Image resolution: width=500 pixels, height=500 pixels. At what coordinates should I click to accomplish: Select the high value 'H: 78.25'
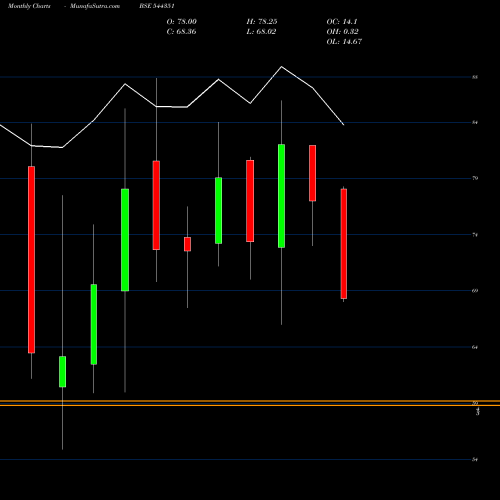(262, 22)
